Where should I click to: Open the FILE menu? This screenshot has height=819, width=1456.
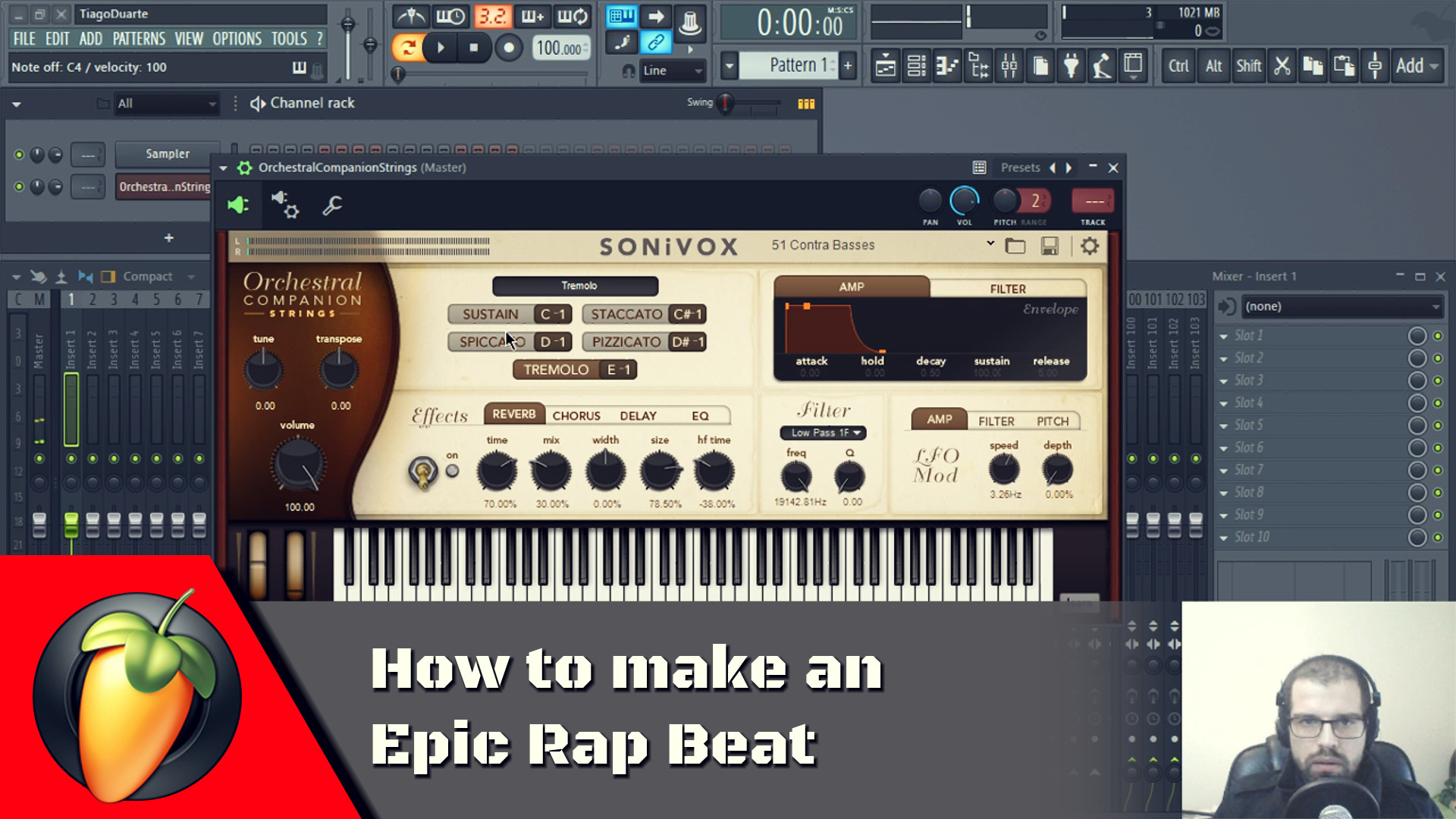pos(24,39)
